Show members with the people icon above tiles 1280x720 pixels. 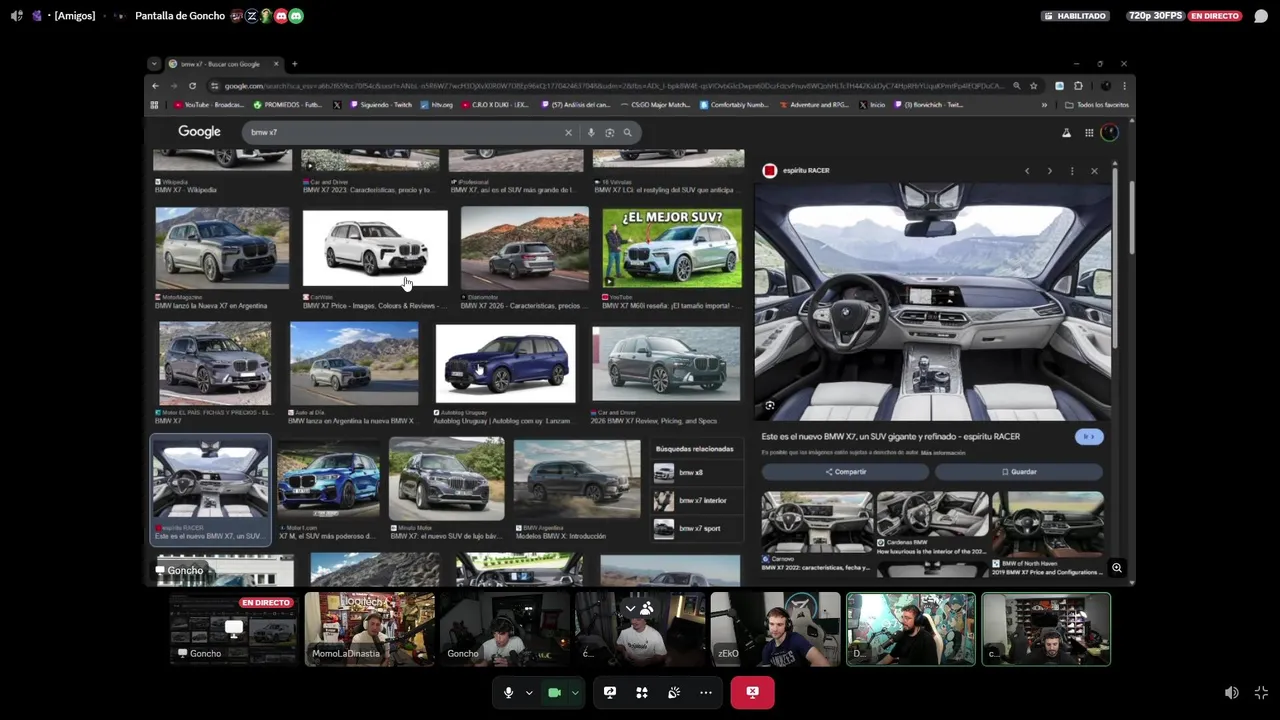coord(647,608)
